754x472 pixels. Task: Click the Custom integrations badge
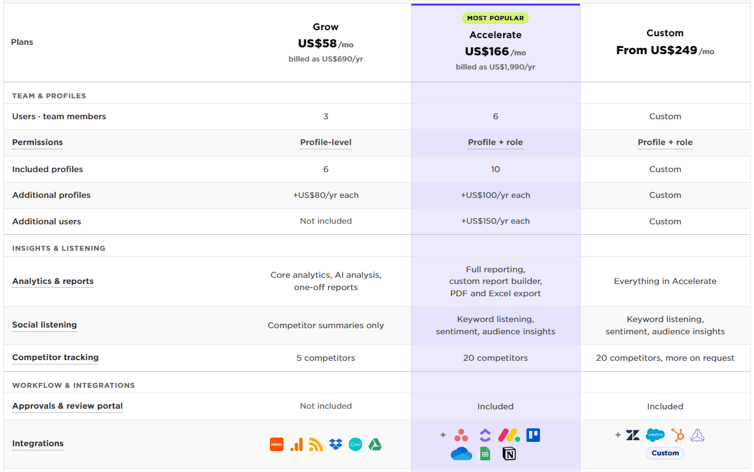[665, 453]
